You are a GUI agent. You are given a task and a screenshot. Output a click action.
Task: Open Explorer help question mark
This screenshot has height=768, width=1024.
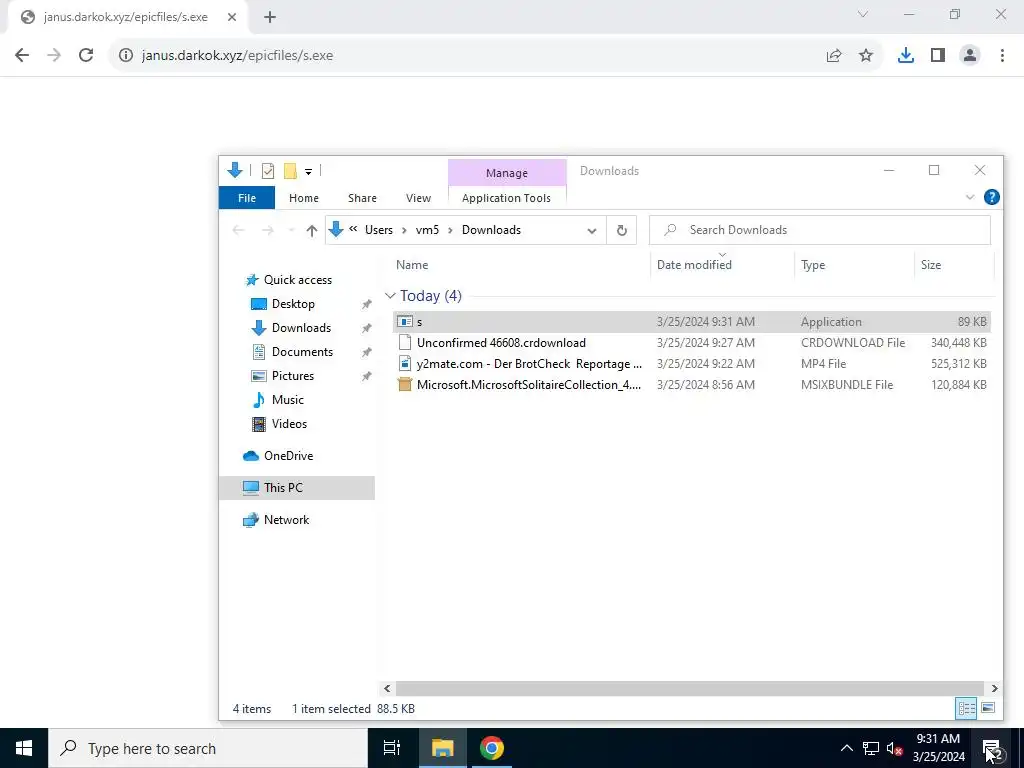coord(991,197)
